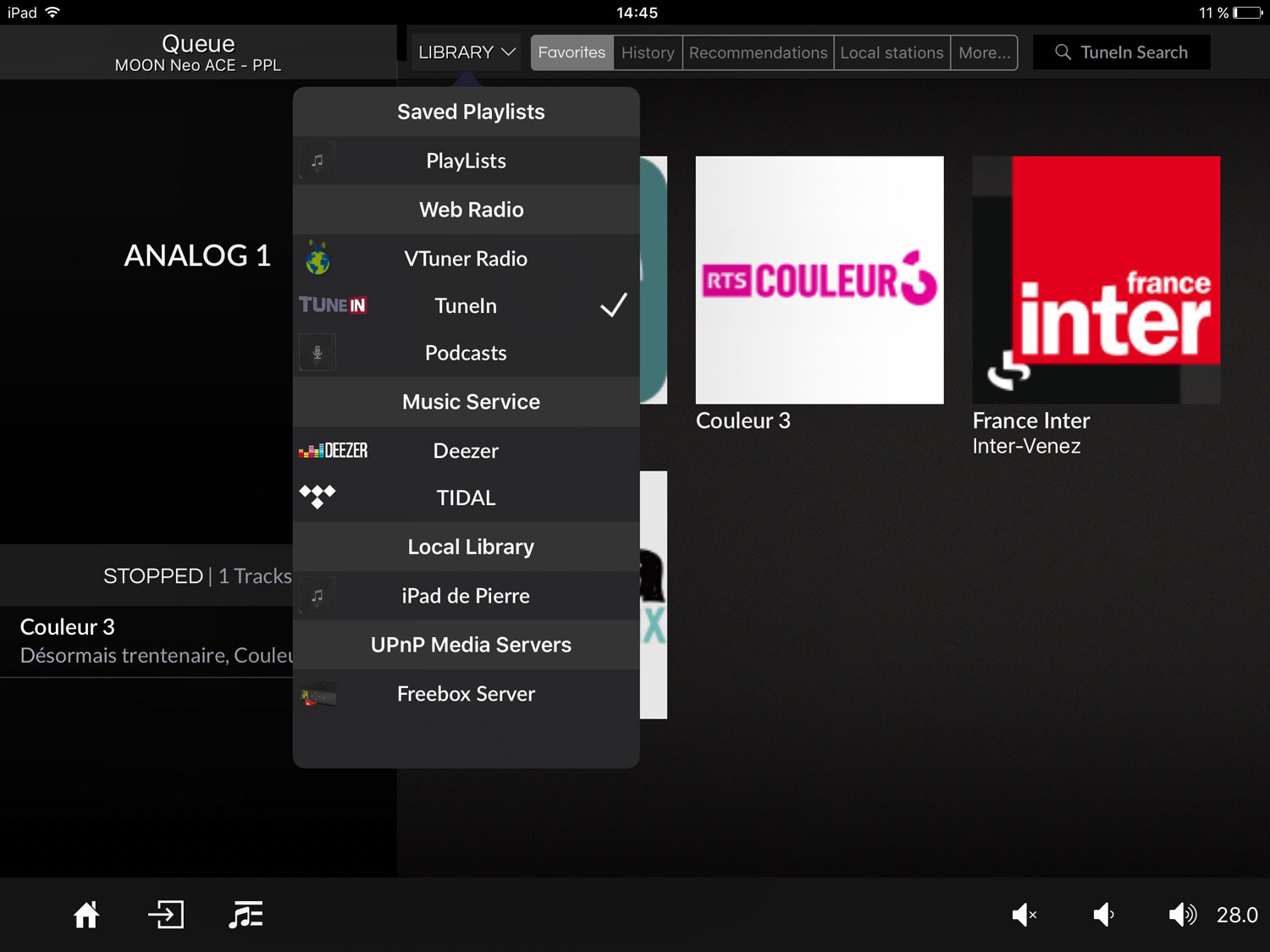Tap the 14:45 clock in status bar
Viewport: 1270px width, 952px height.
coord(637,13)
